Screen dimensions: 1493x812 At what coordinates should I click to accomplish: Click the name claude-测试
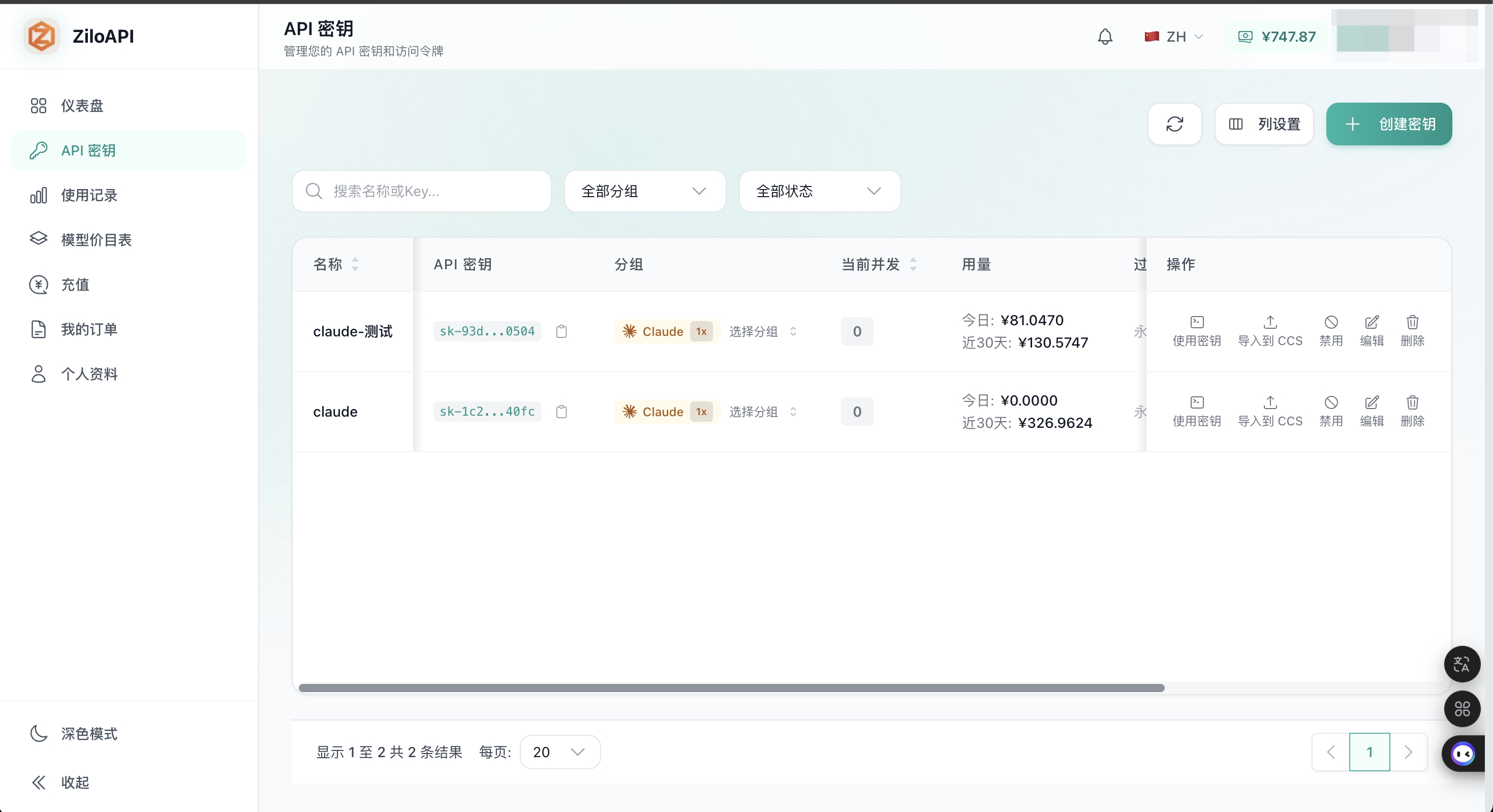353,331
